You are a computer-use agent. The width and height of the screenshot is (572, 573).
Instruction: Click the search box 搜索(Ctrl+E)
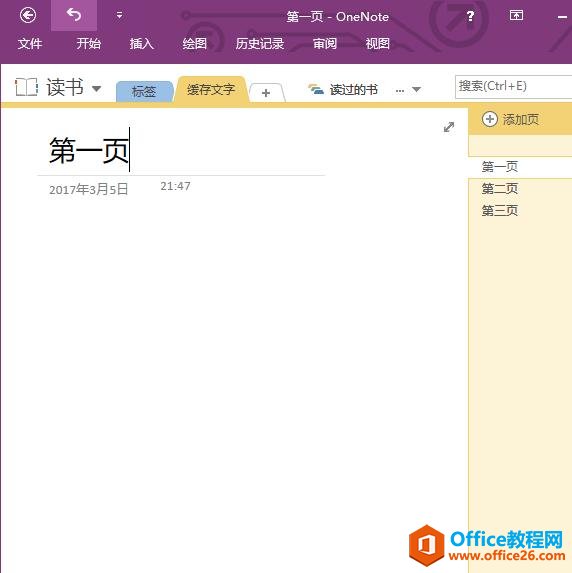(513, 86)
